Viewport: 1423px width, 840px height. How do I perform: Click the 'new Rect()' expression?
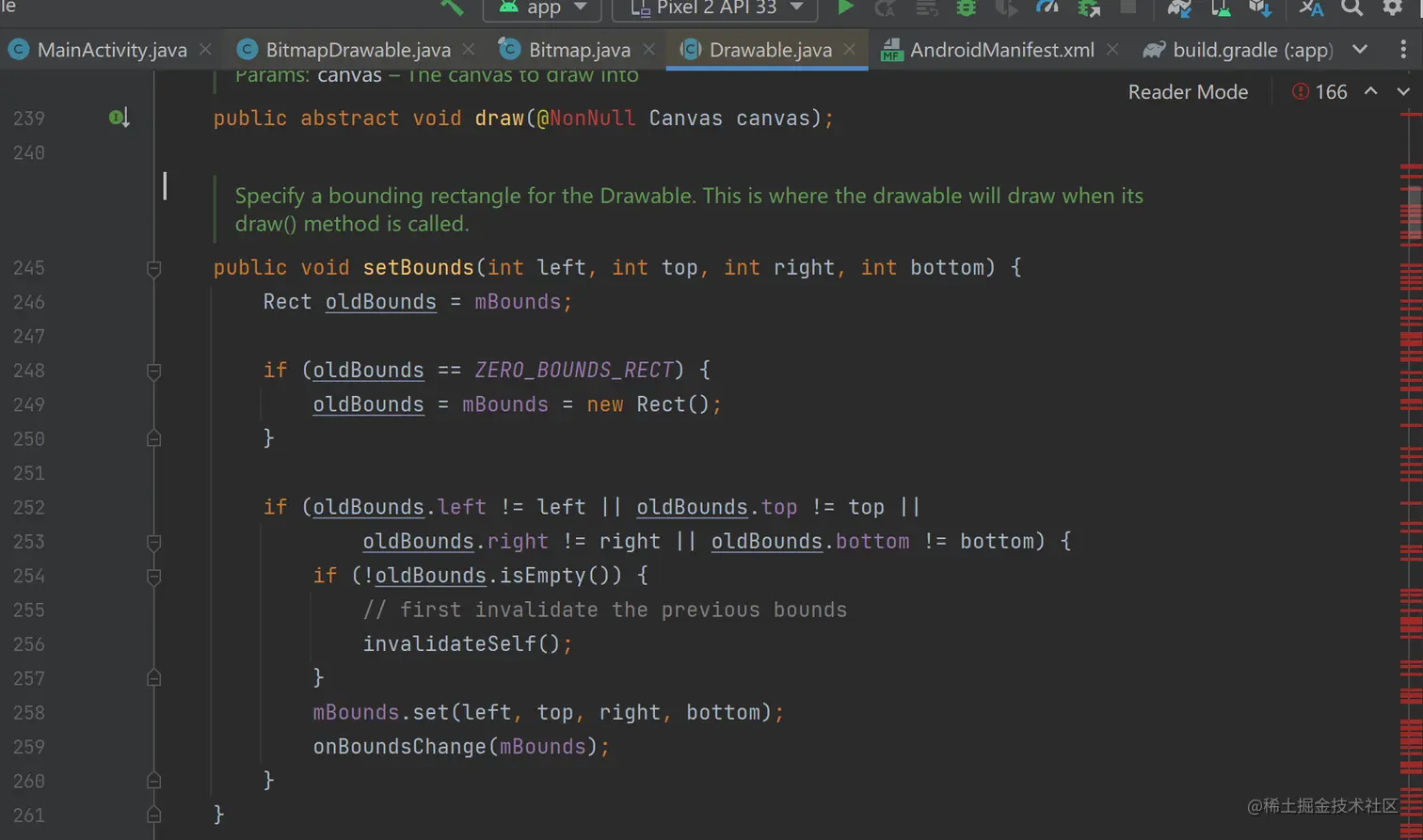pyautogui.click(x=648, y=404)
